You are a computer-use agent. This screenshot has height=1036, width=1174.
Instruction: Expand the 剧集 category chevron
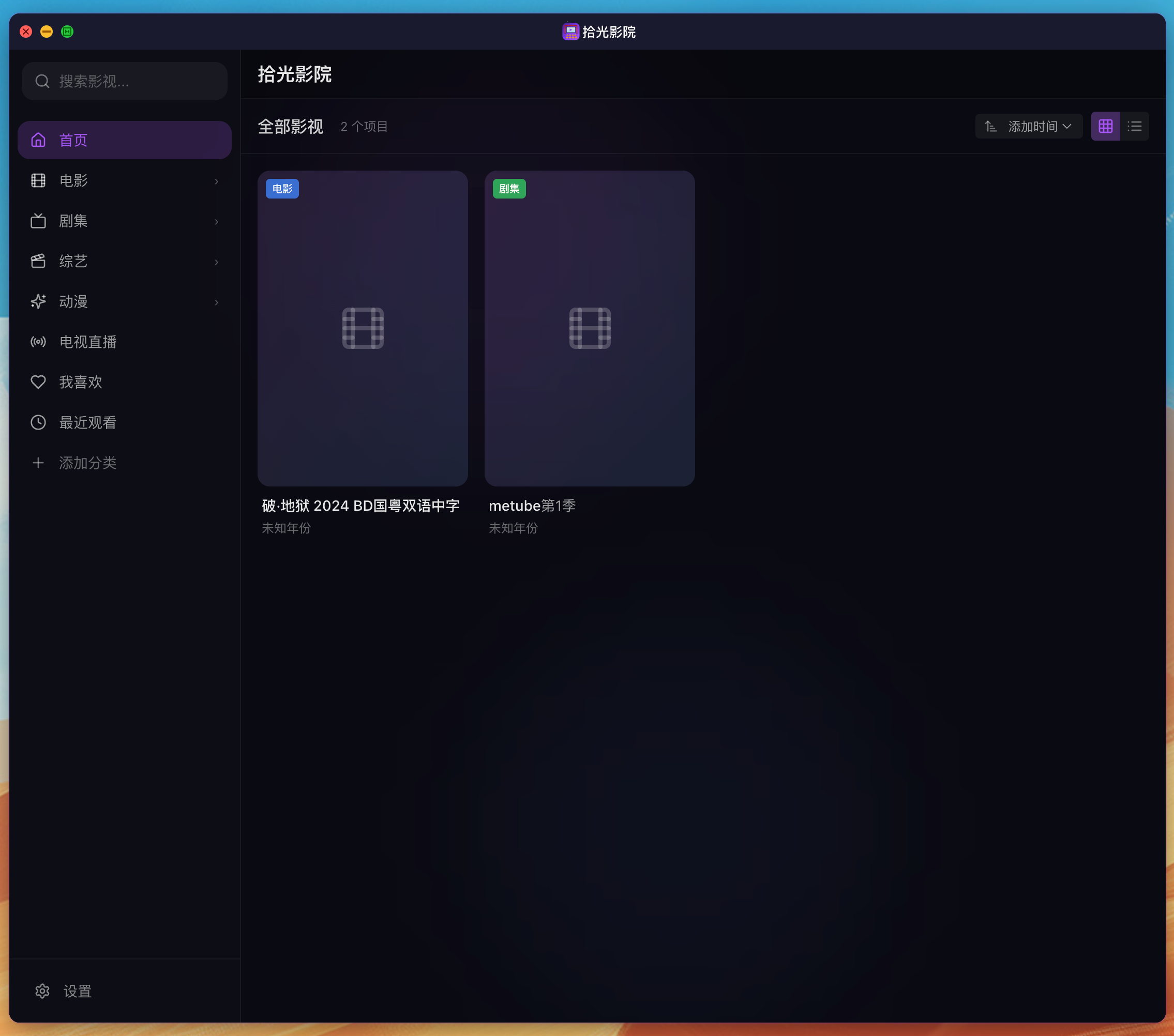(217, 222)
